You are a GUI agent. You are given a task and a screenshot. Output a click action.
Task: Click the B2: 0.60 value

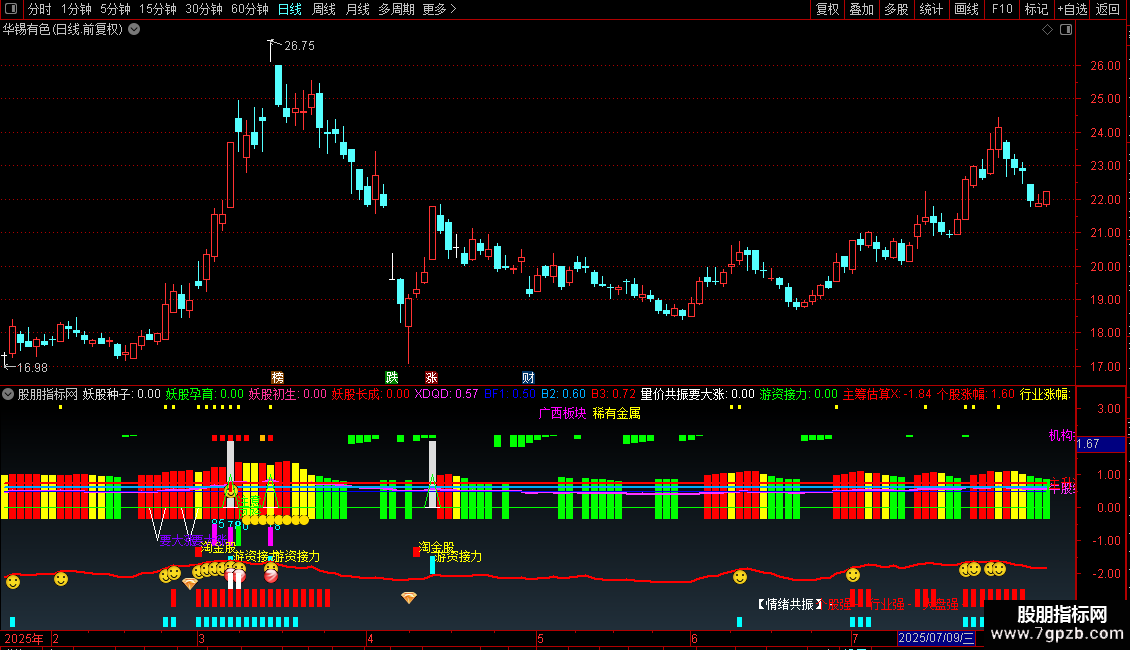point(563,394)
